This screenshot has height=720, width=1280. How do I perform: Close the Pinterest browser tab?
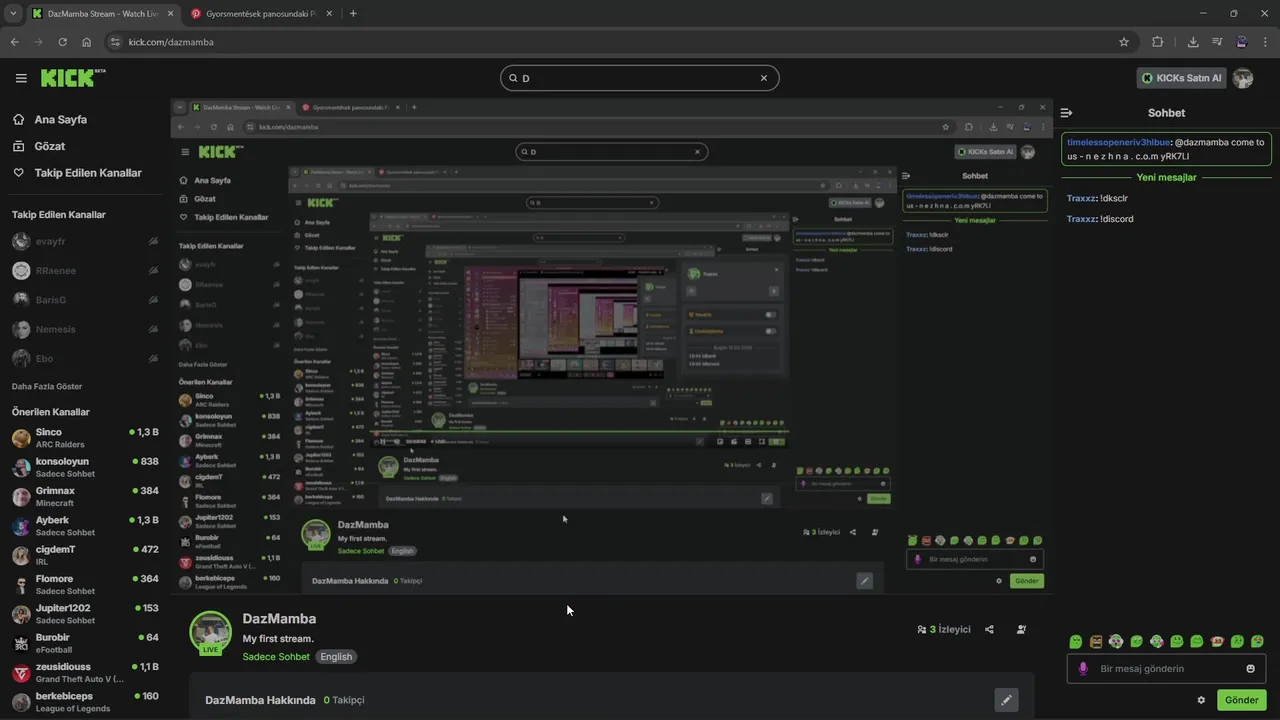329,14
